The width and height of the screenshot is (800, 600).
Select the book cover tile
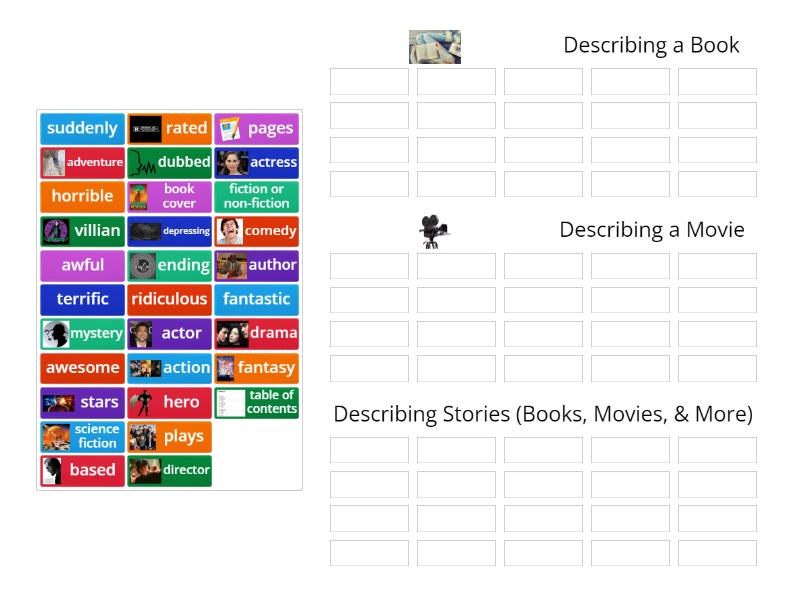[169, 196]
